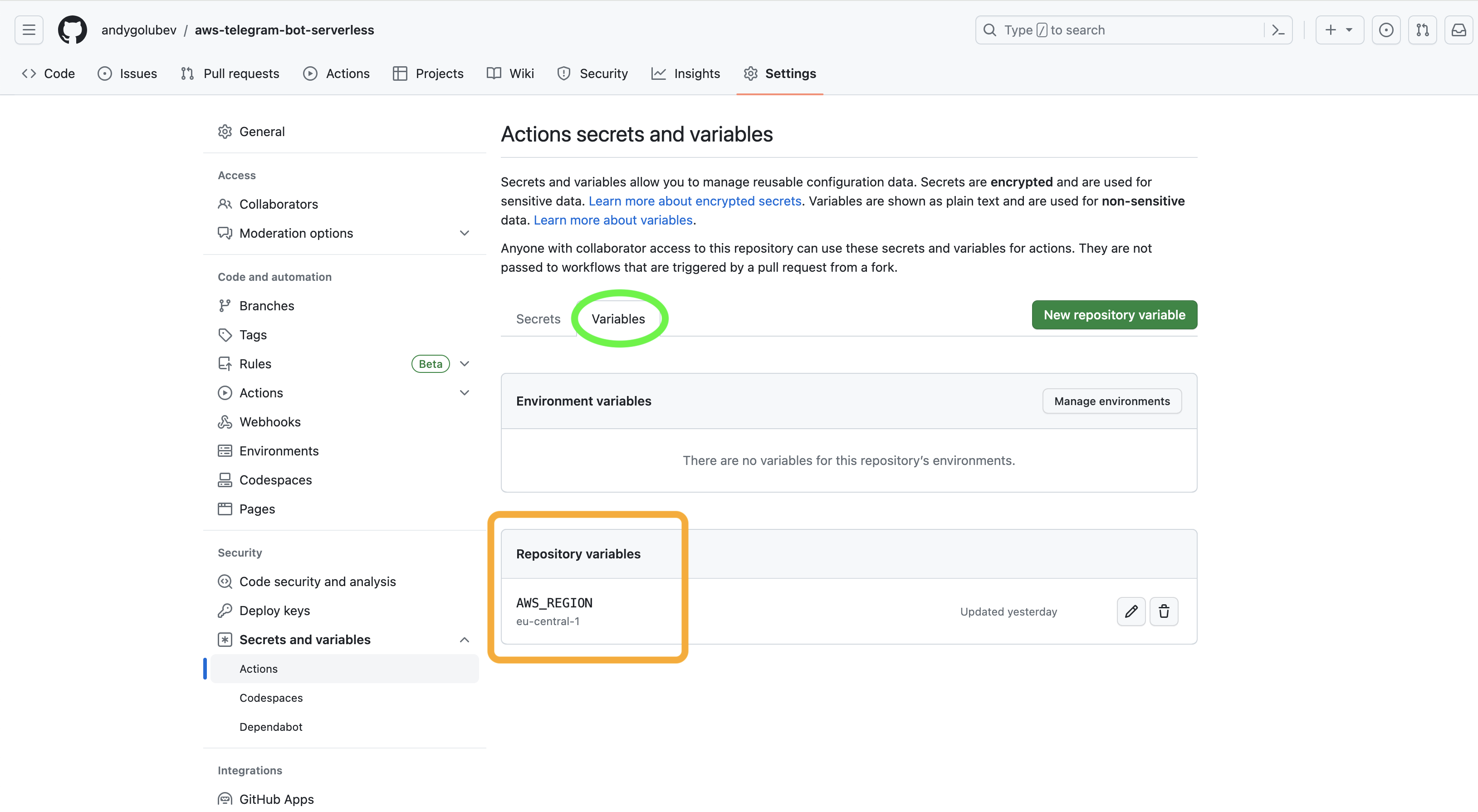This screenshot has height=812, width=1478.
Task: Click the AWS_REGION variable name
Action: tap(554, 603)
